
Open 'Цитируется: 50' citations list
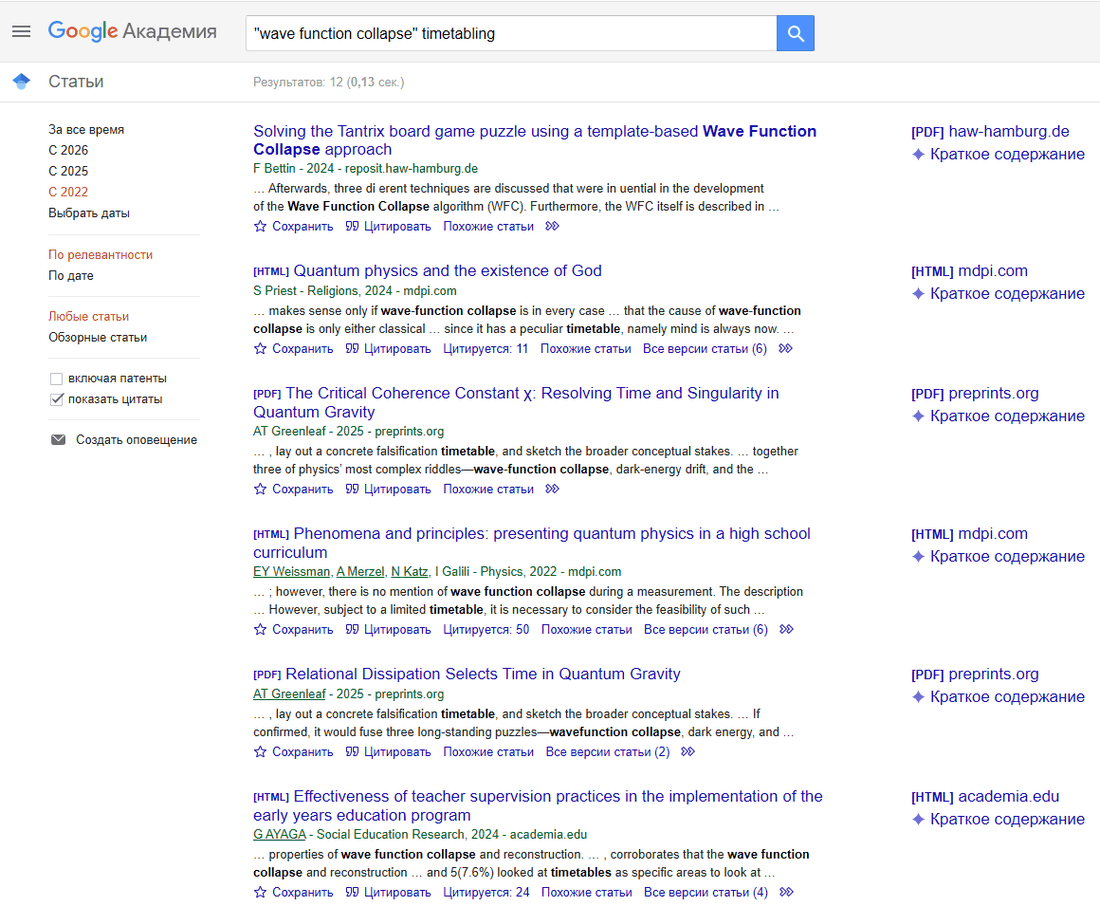coord(486,629)
